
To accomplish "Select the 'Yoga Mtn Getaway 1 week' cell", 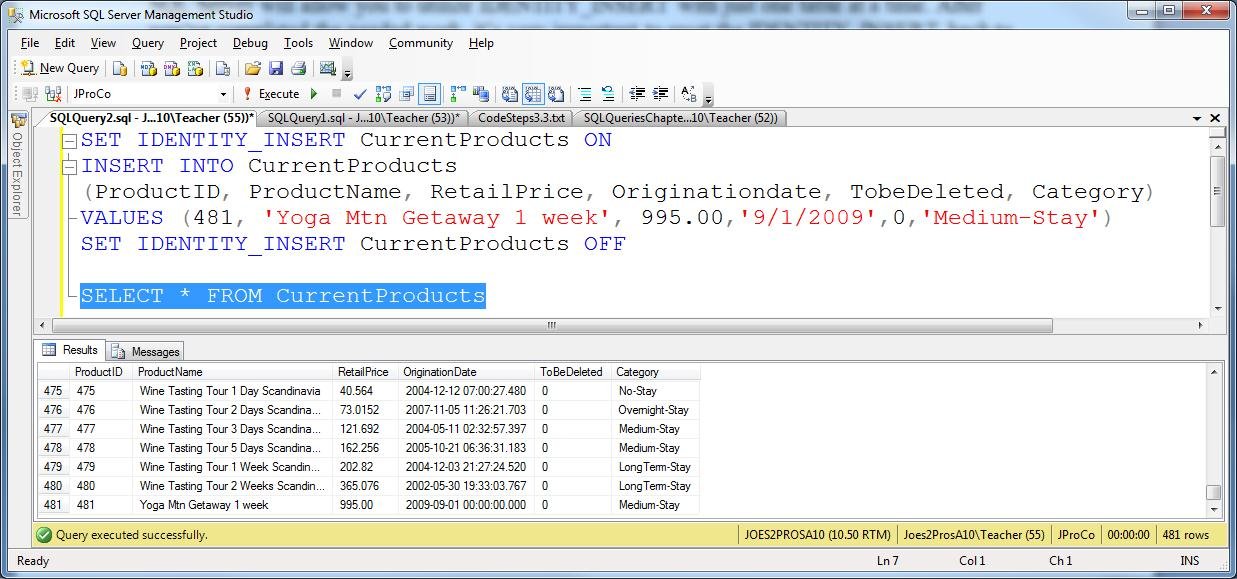I will [233, 505].
